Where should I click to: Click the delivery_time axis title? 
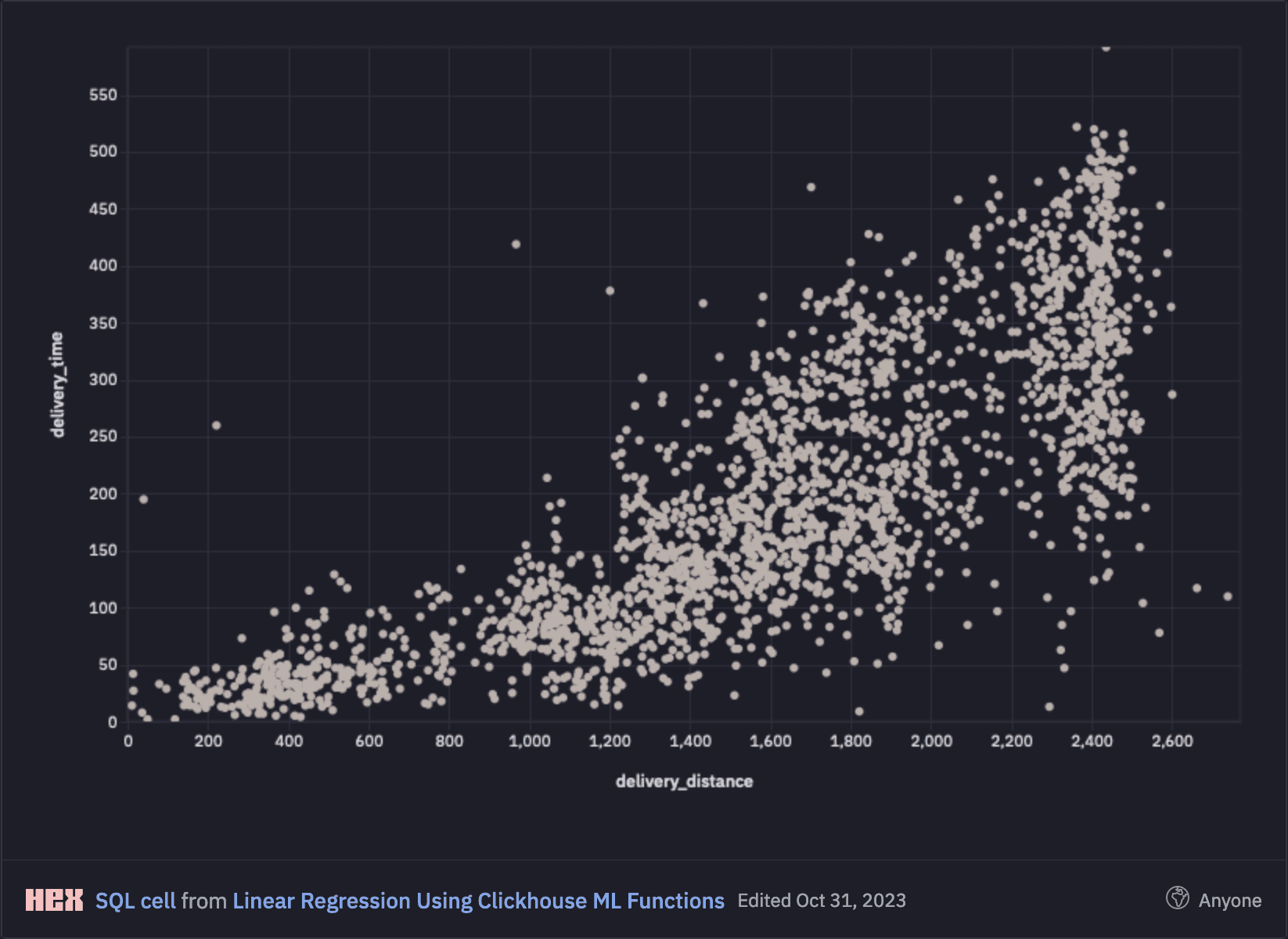[x=57, y=385]
